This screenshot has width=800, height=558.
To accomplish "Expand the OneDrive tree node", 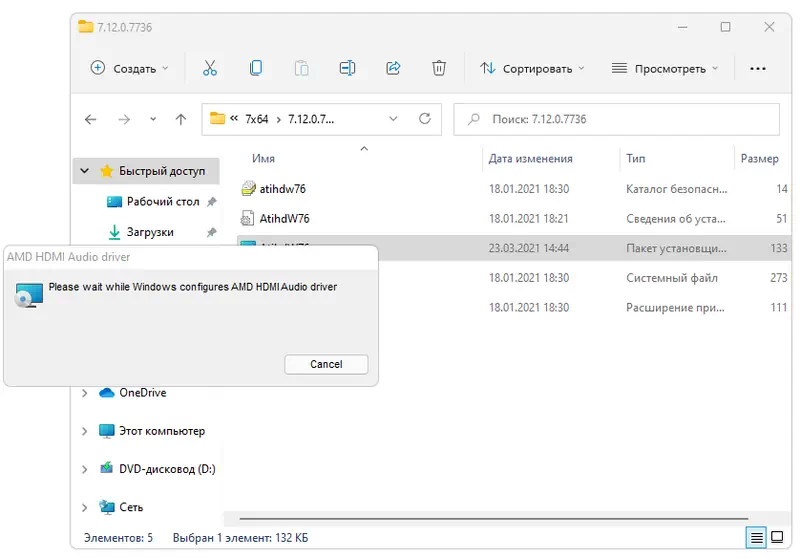I will 85,393.
